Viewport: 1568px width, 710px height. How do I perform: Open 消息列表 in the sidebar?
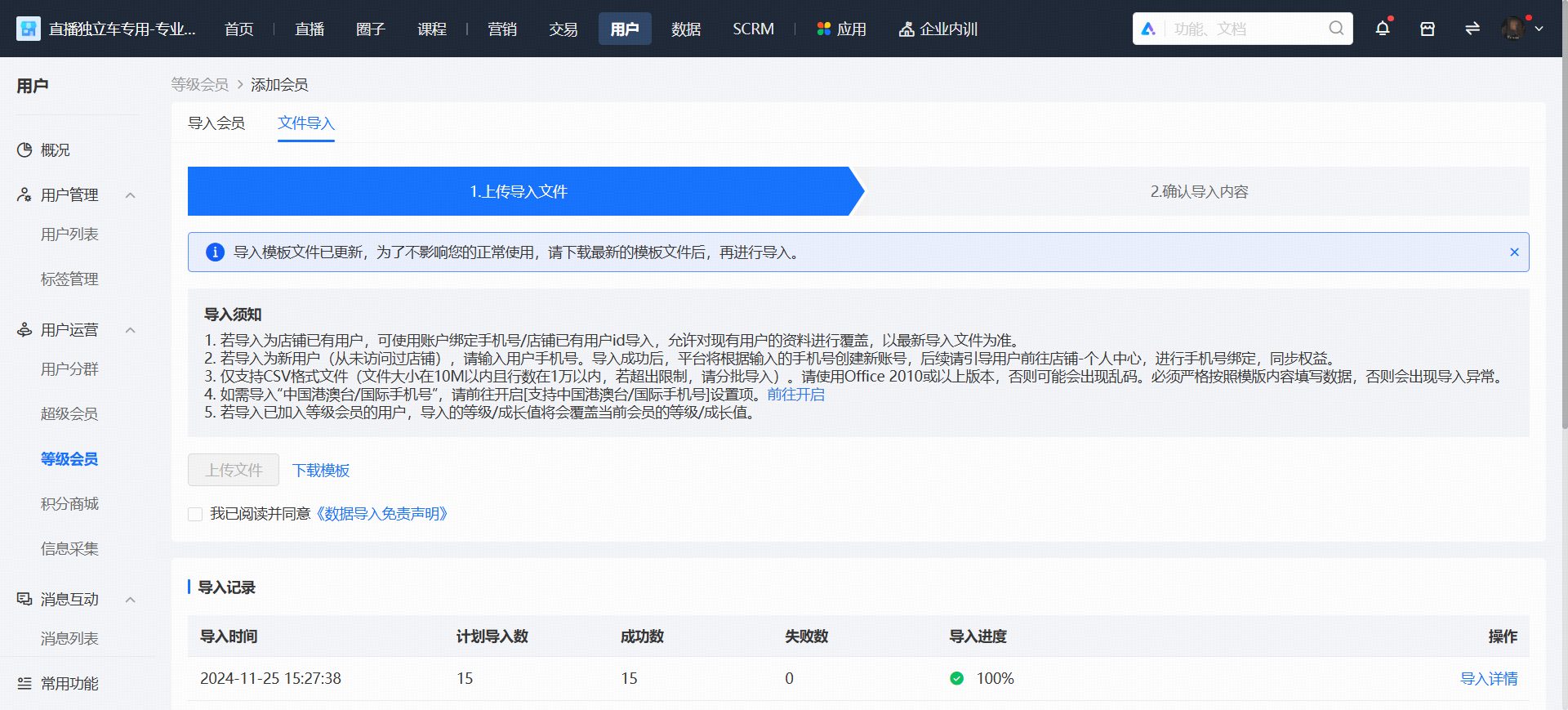69,639
